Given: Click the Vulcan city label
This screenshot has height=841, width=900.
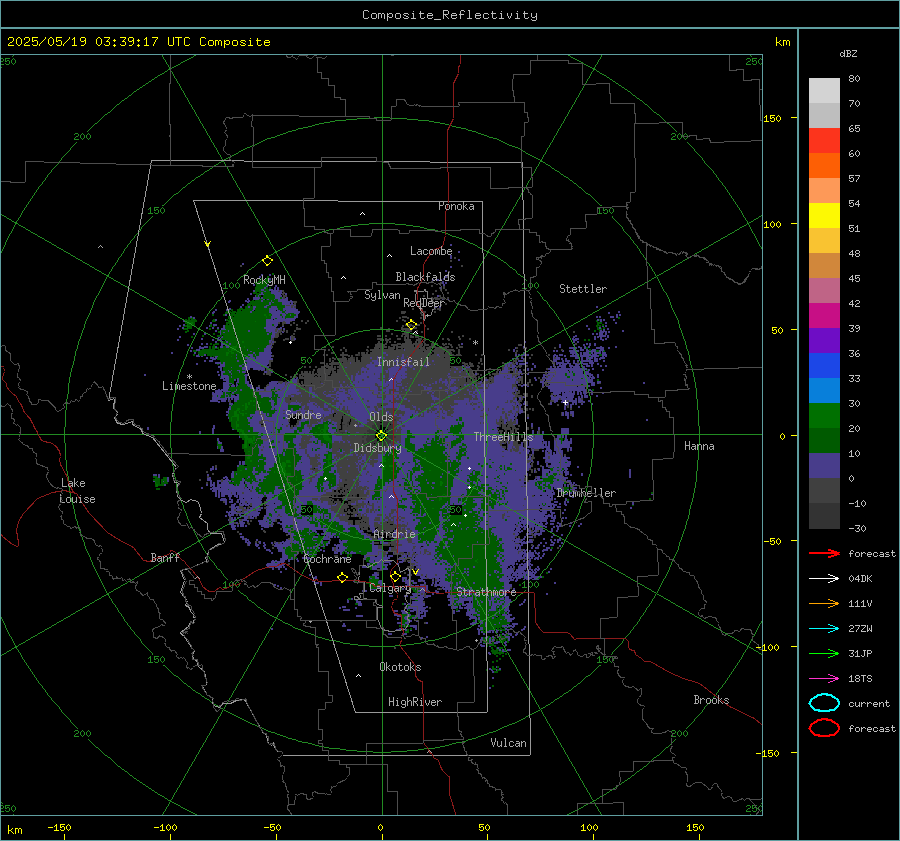Looking at the screenshot, I should tap(509, 743).
